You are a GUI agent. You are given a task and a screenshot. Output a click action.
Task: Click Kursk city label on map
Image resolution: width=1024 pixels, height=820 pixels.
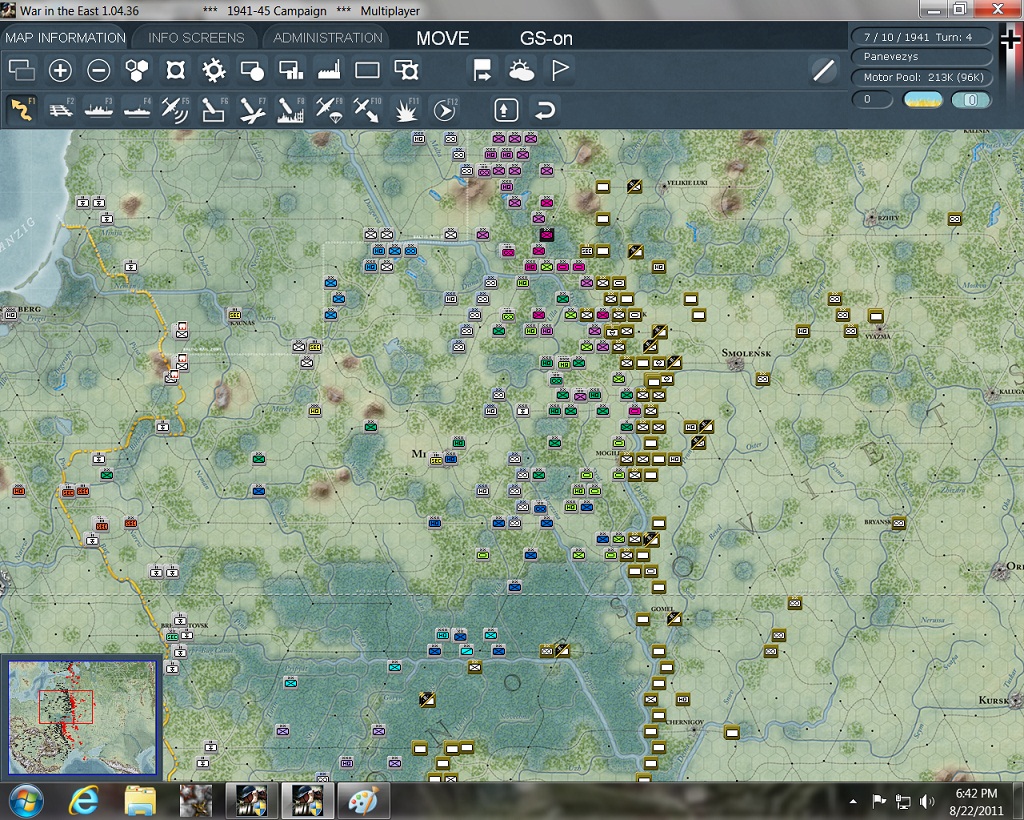pos(993,700)
